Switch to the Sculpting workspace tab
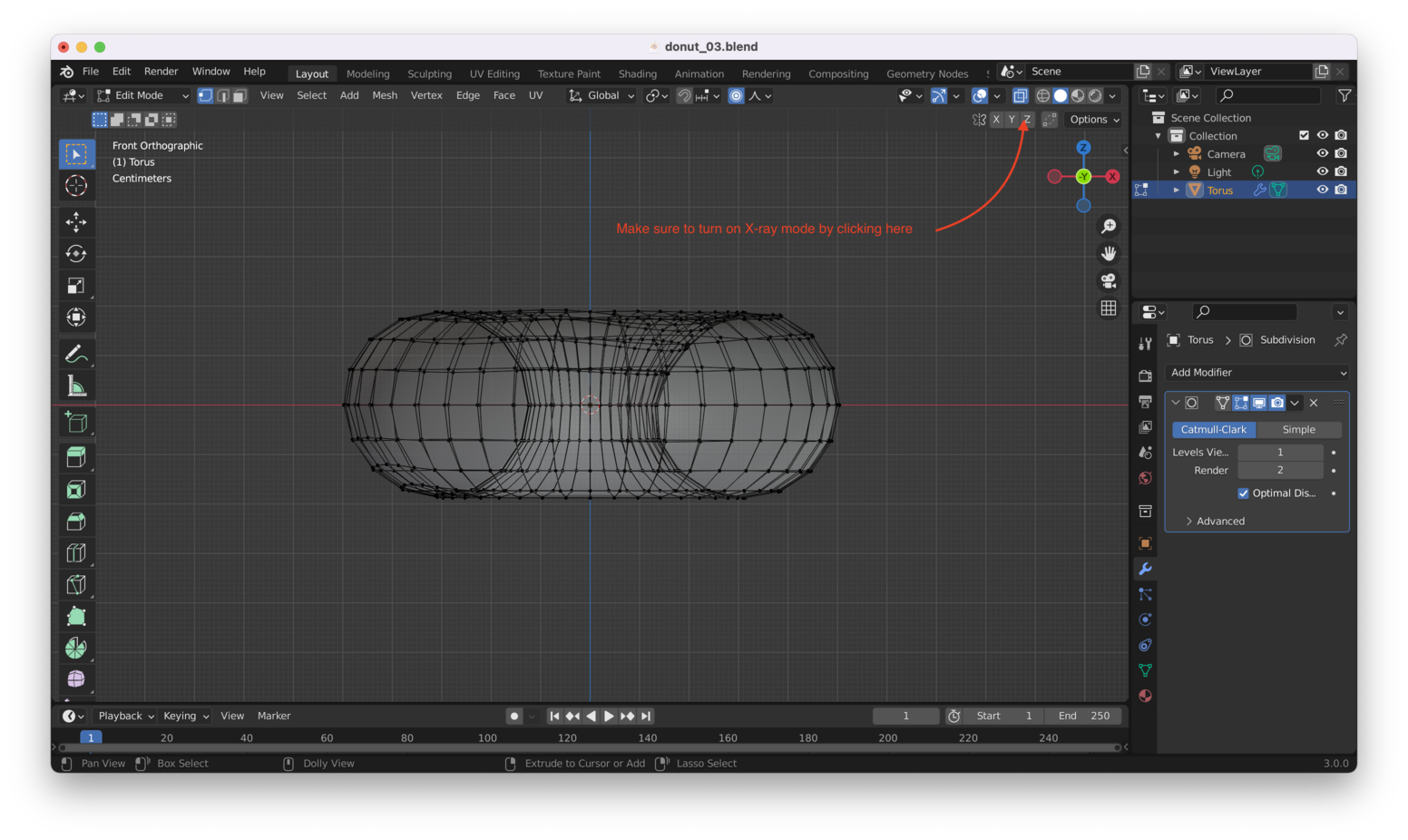 429,73
